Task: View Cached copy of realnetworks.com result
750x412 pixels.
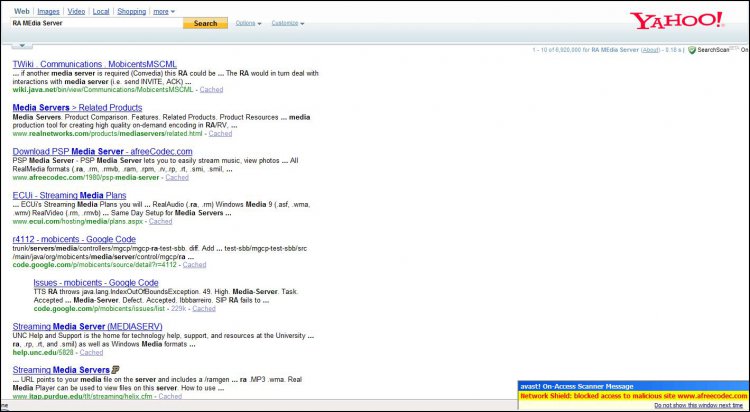Action: pos(220,134)
